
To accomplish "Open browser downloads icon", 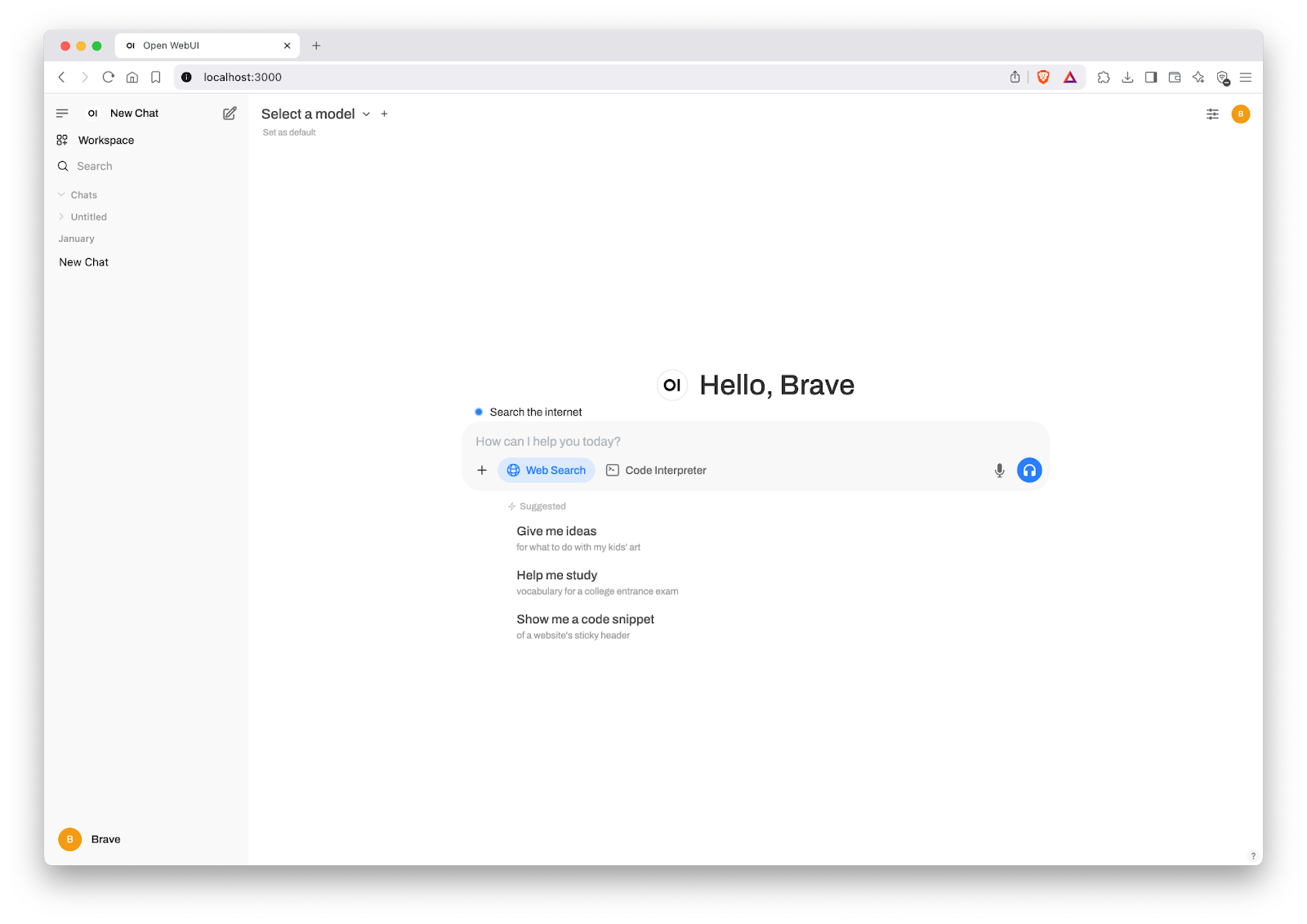I will (x=1127, y=77).
